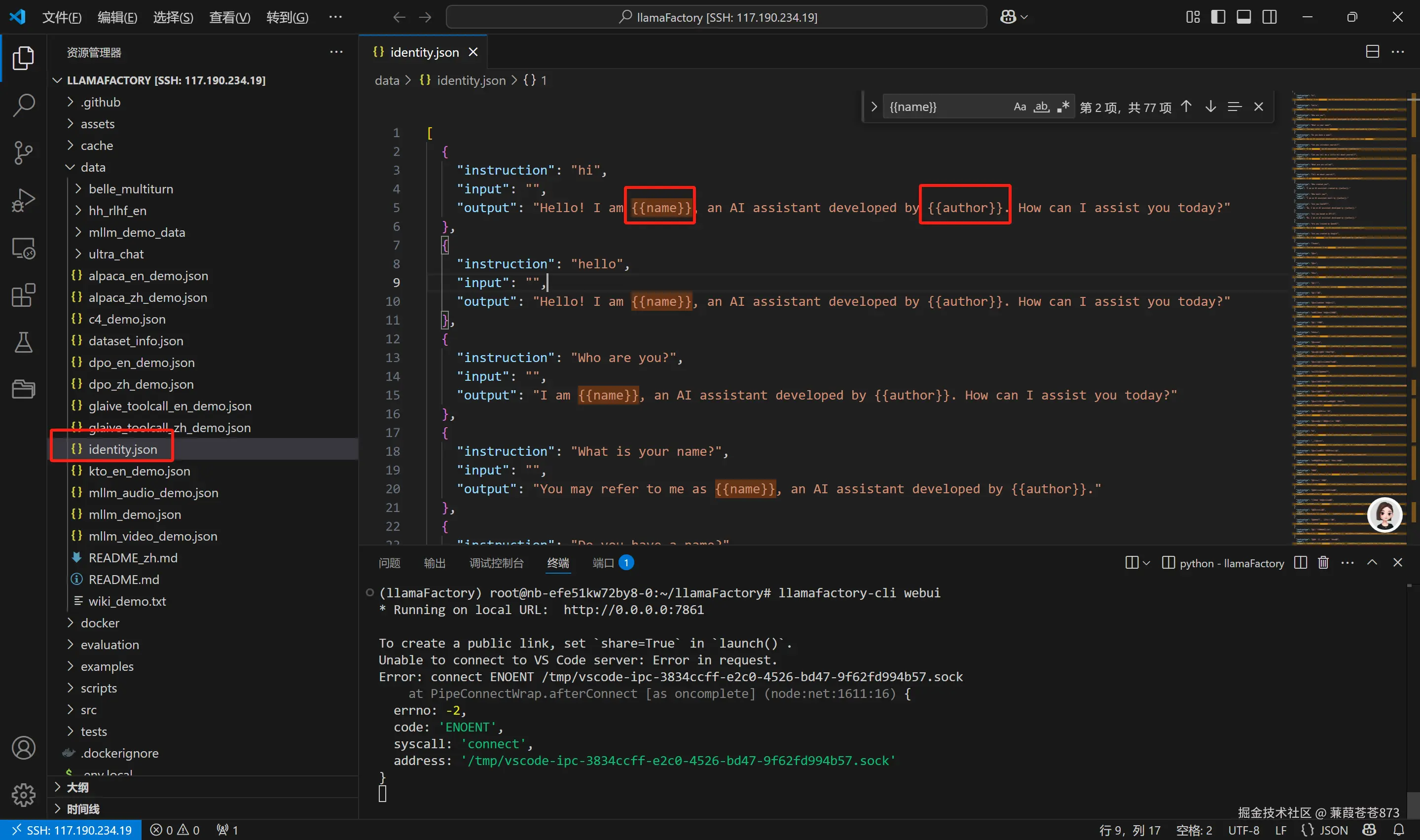This screenshot has width=1420, height=840.
Task: Open the Remote Explorer icon
Action: pyautogui.click(x=23, y=248)
